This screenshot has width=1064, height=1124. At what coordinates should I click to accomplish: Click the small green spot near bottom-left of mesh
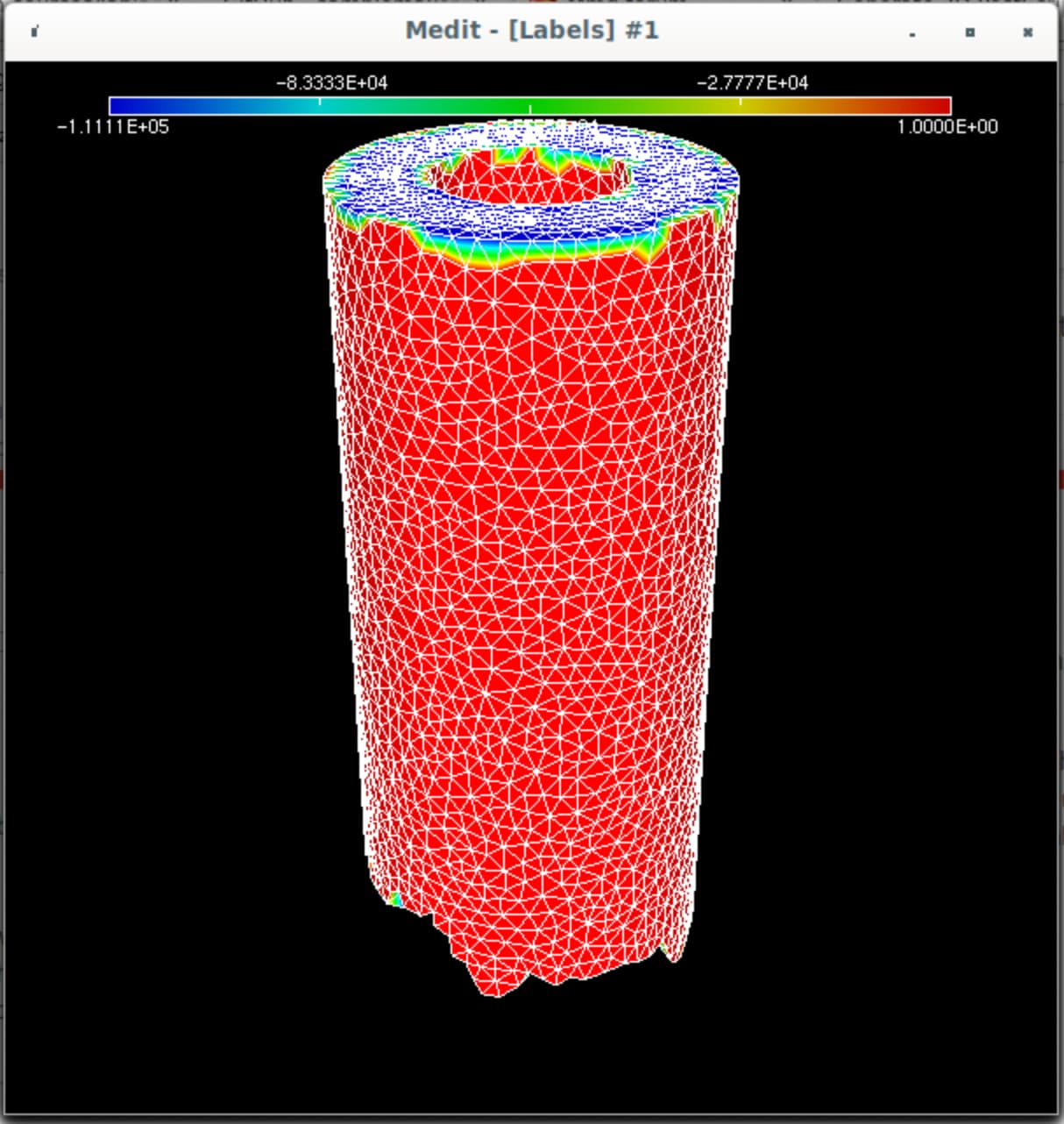click(x=395, y=899)
